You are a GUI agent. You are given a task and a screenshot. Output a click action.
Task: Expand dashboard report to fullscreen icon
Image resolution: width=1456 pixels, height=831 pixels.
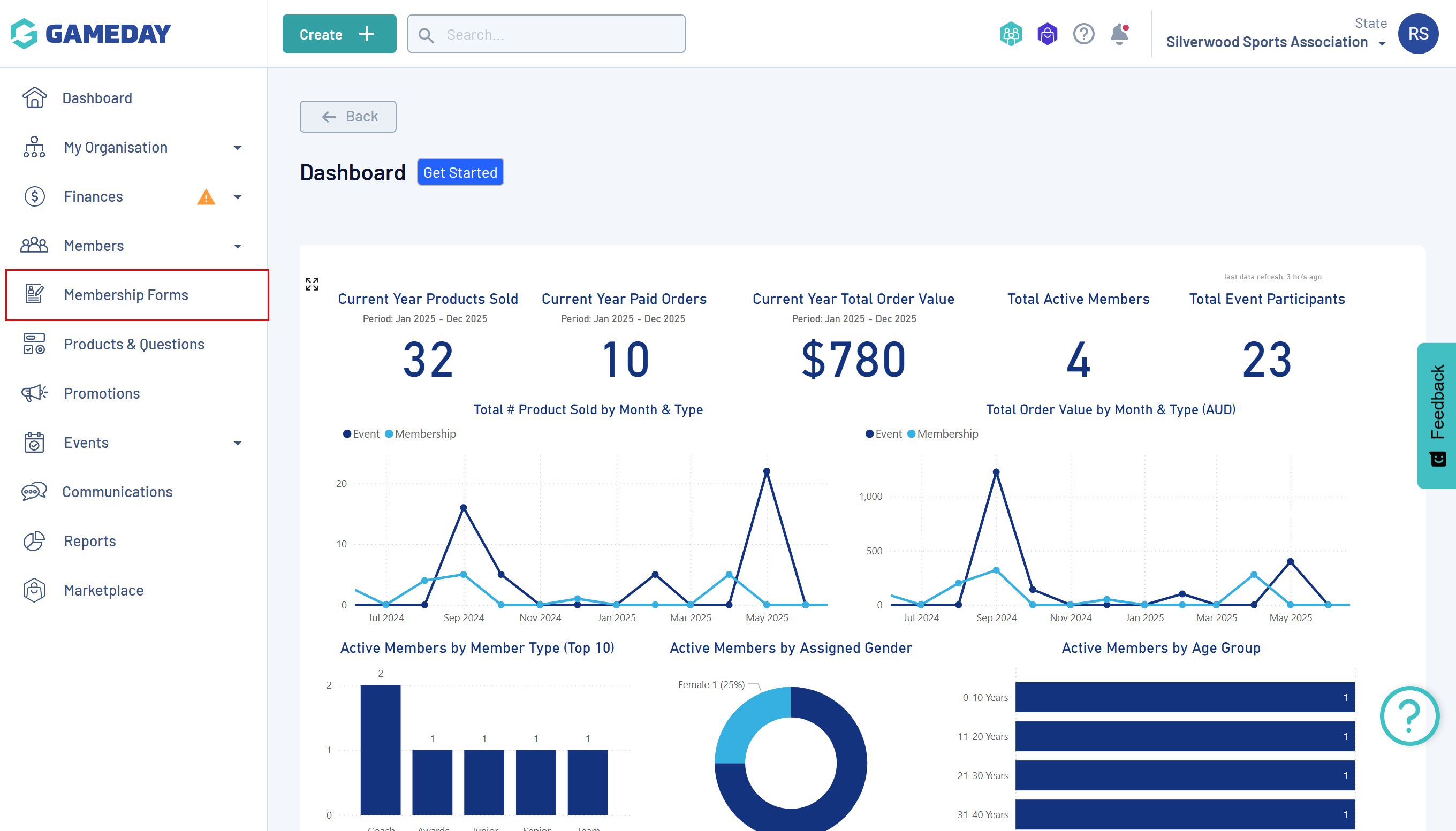click(x=312, y=284)
